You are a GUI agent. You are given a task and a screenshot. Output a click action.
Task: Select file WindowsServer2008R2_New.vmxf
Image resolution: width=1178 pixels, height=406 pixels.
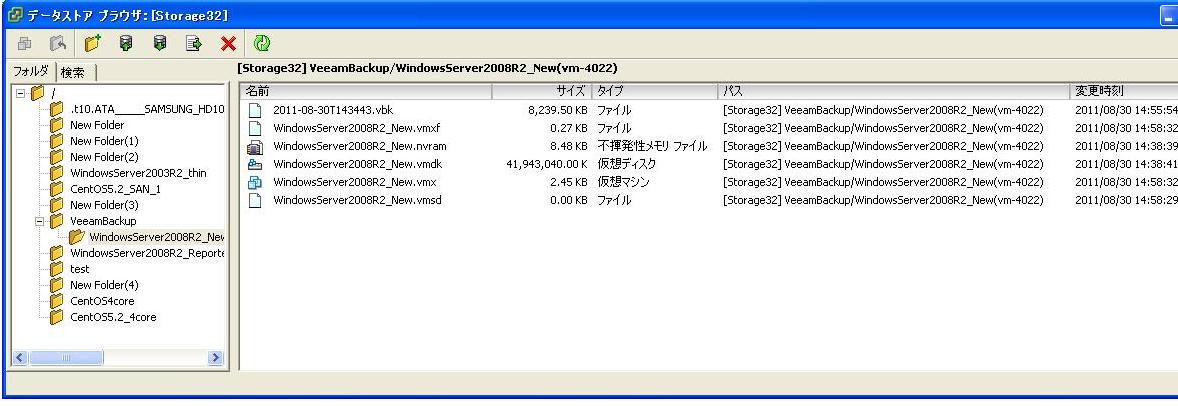357,128
